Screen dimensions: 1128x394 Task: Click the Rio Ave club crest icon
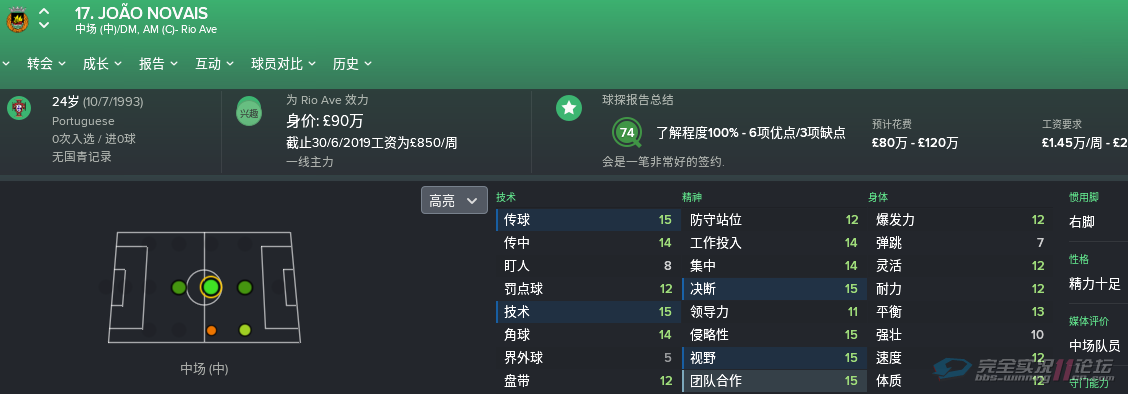pos(17,19)
